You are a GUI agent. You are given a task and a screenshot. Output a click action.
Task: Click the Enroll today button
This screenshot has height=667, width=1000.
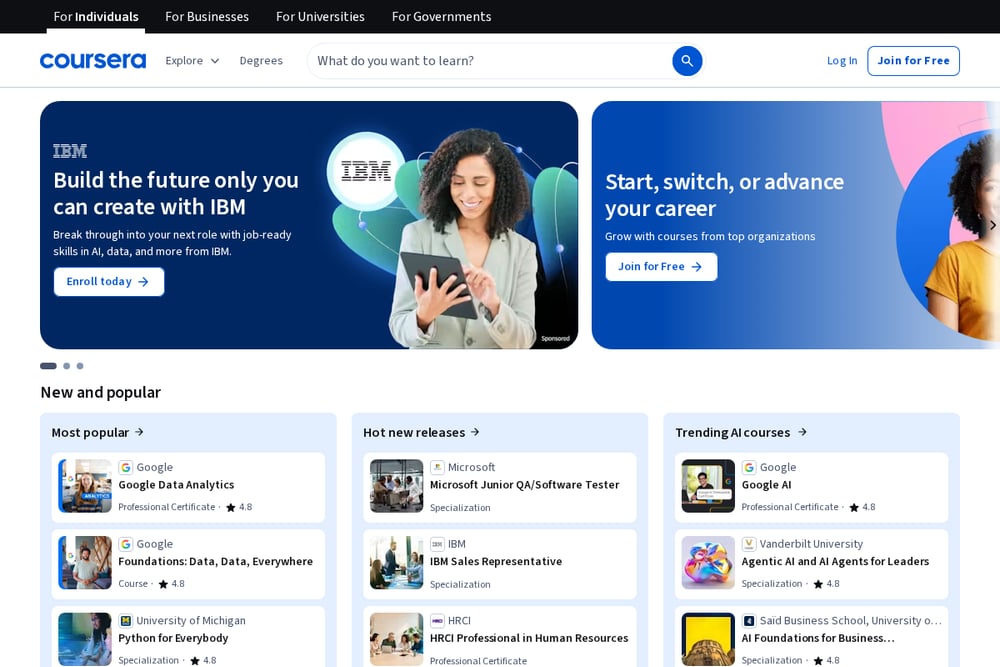[x=109, y=281]
